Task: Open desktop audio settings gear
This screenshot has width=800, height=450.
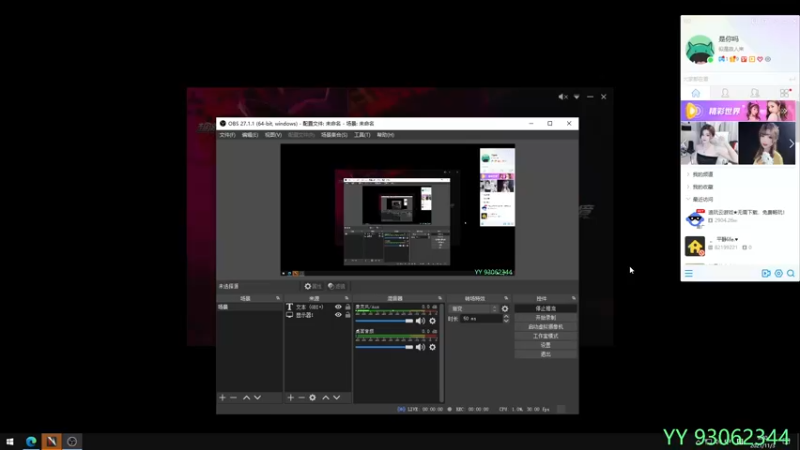Action: tap(433, 347)
